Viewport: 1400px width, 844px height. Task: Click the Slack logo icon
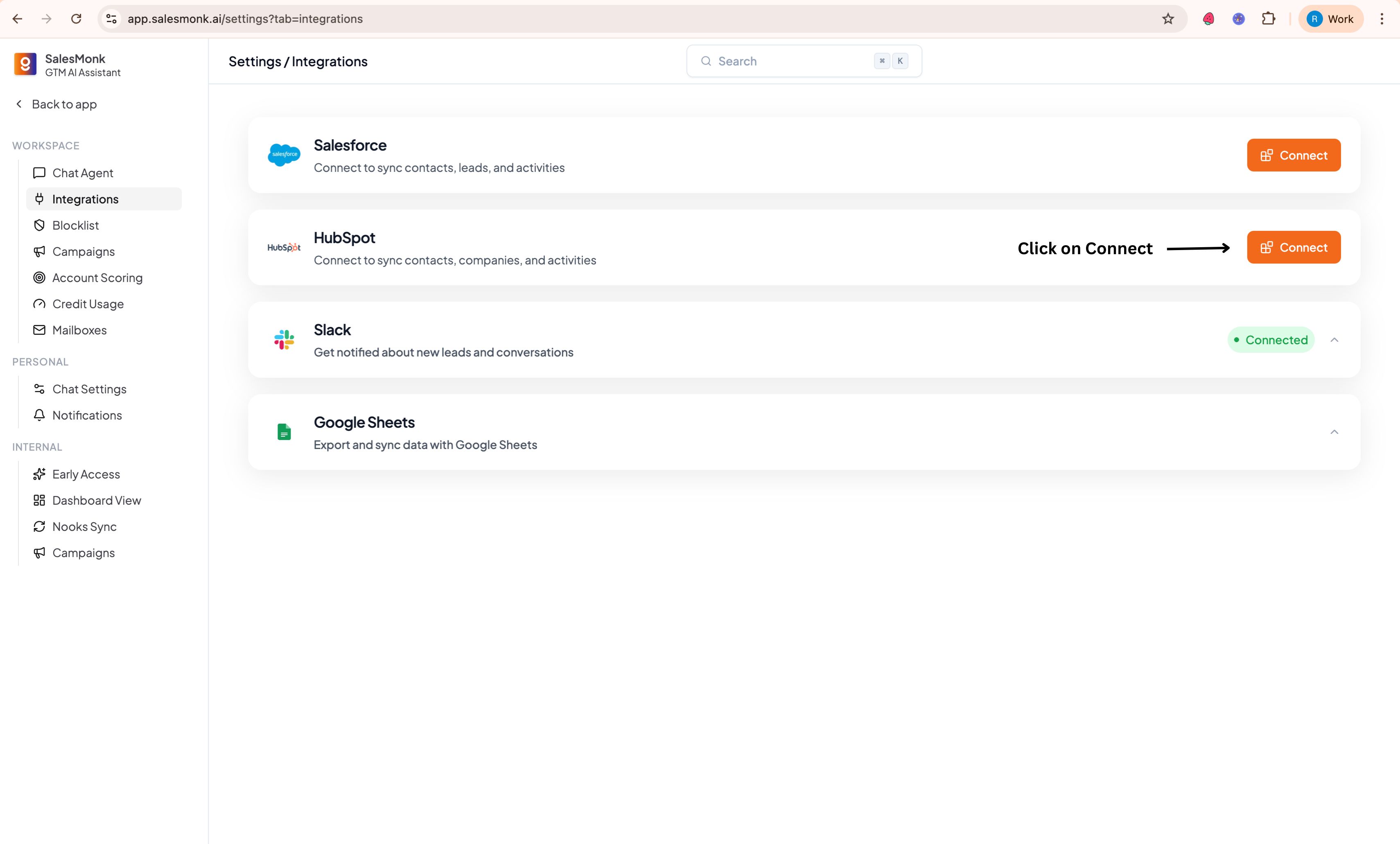pyautogui.click(x=284, y=340)
